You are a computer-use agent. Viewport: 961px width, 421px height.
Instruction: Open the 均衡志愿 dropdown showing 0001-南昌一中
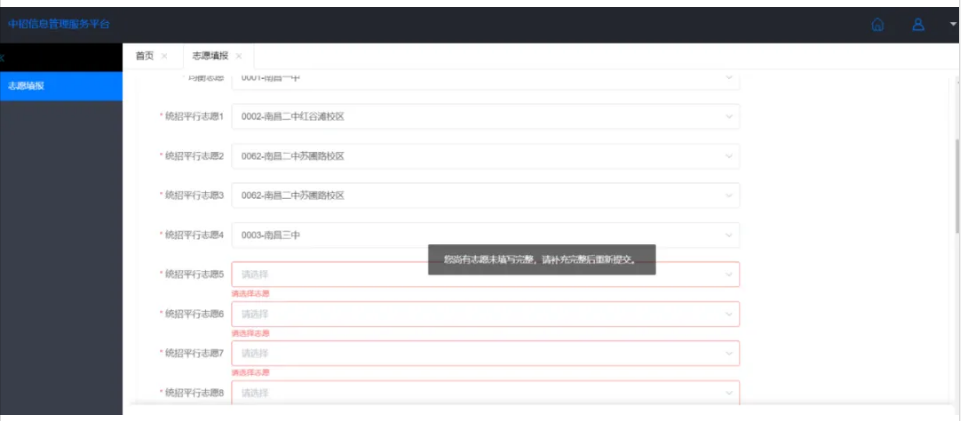click(485, 80)
